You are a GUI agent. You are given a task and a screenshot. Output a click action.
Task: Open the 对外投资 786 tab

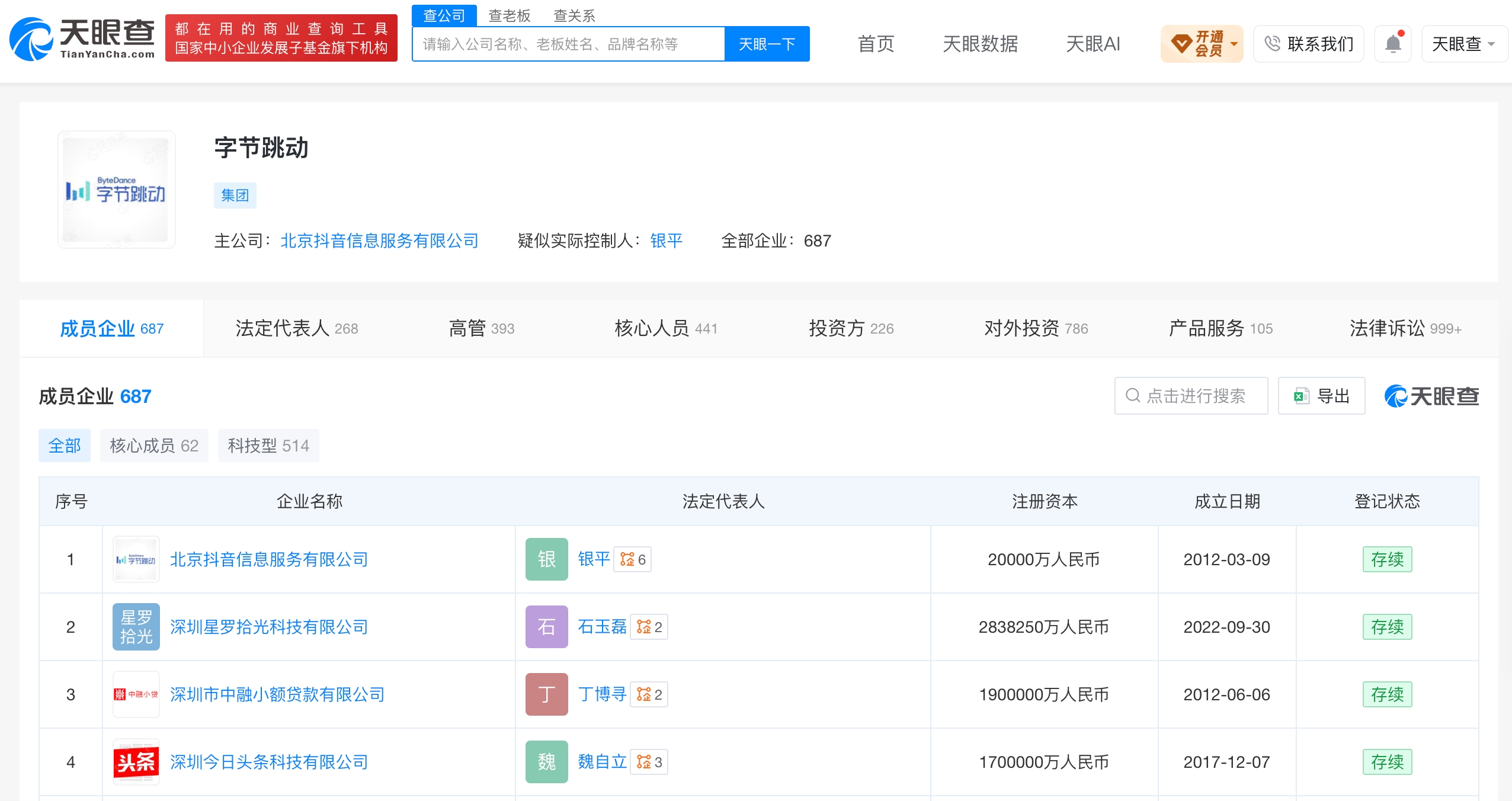tap(1036, 328)
